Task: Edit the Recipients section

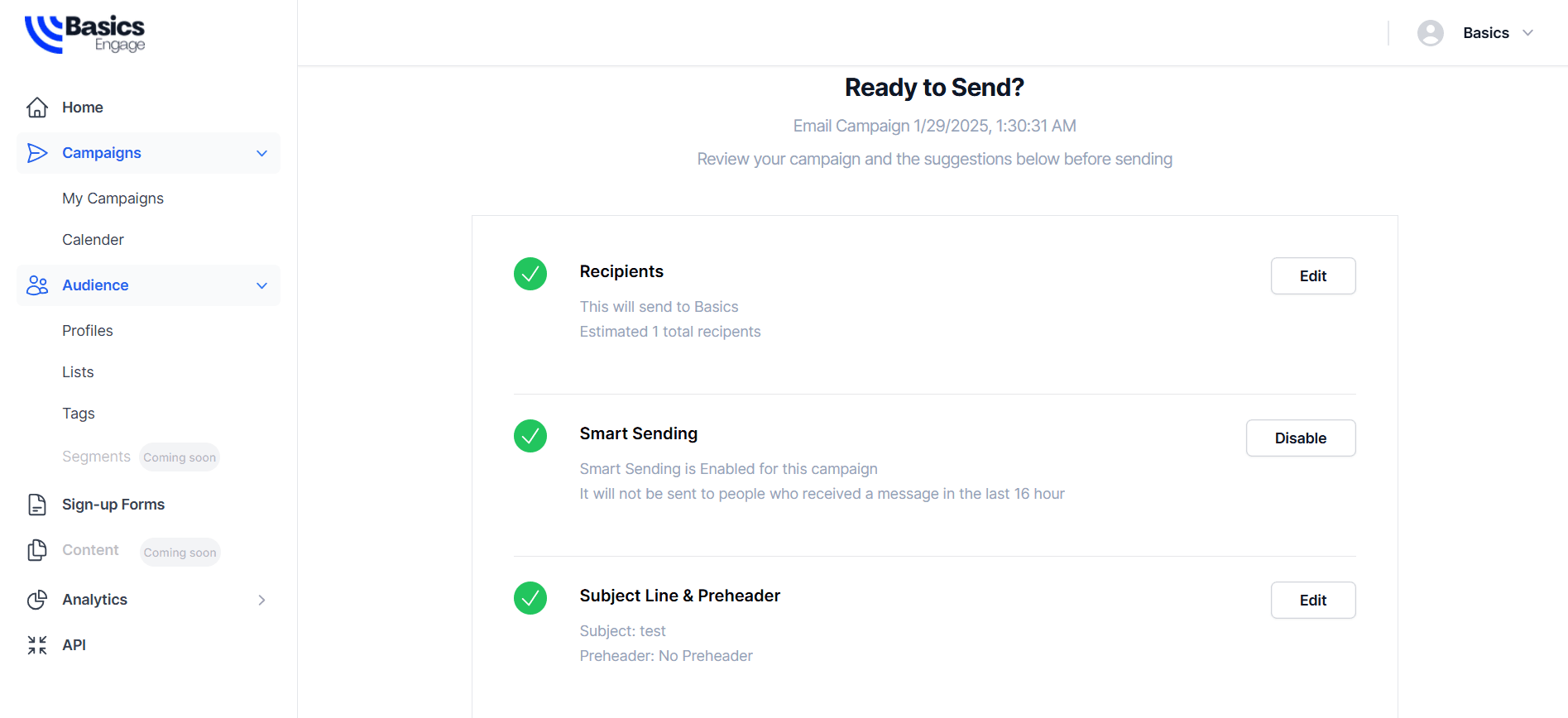Action: [x=1312, y=276]
